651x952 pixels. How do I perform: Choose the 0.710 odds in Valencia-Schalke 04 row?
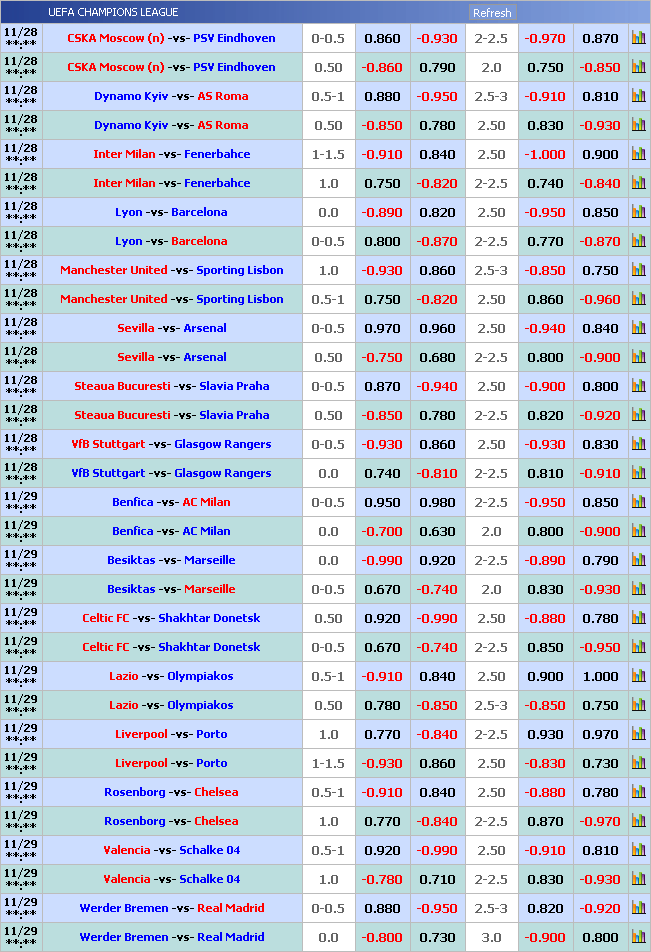click(x=437, y=879)
